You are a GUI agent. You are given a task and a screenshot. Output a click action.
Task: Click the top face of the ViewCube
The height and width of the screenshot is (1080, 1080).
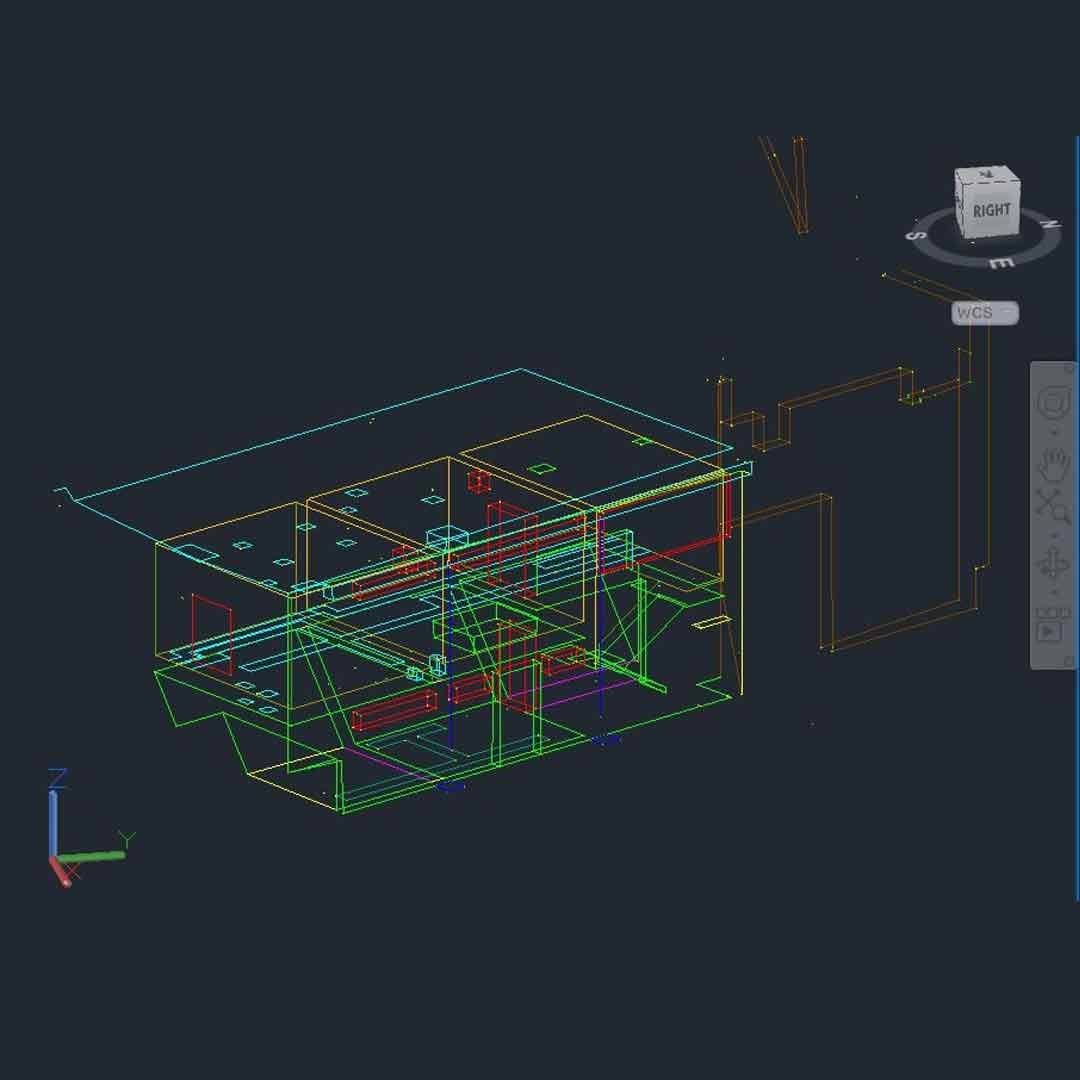coord(987,174)
